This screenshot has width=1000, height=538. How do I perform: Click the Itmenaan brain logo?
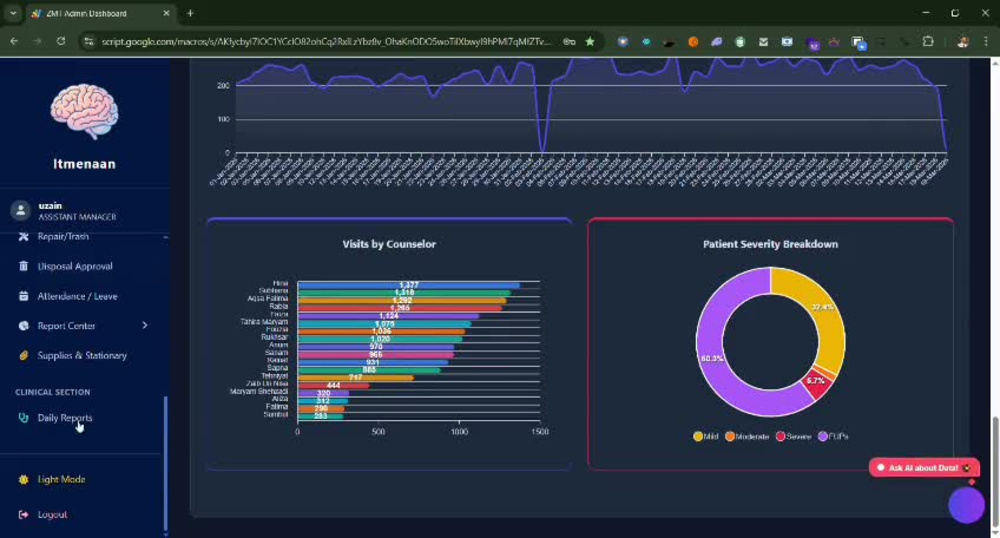pos(84,112)
